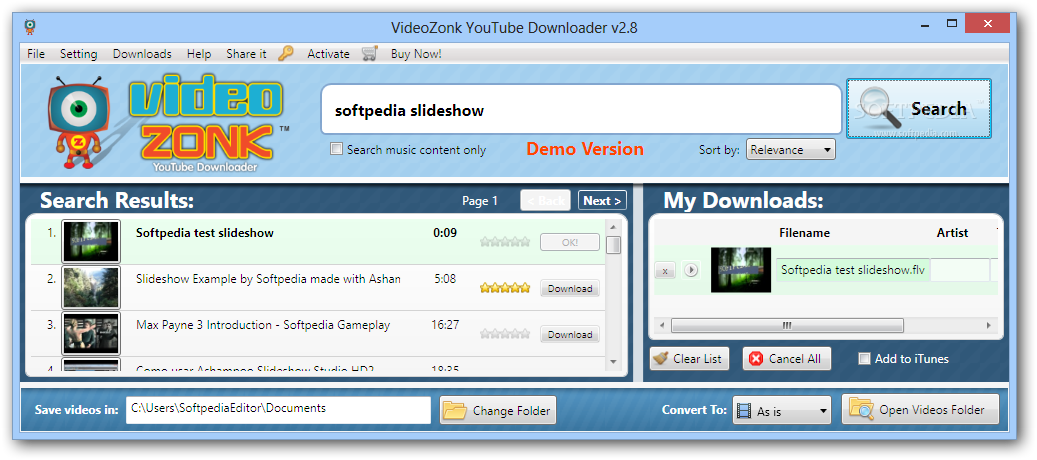The width and height of the screenshot is (1037, 460).
Task: Click the disabled Back page button
Action: pyautogui.click(x=546, y=201)
